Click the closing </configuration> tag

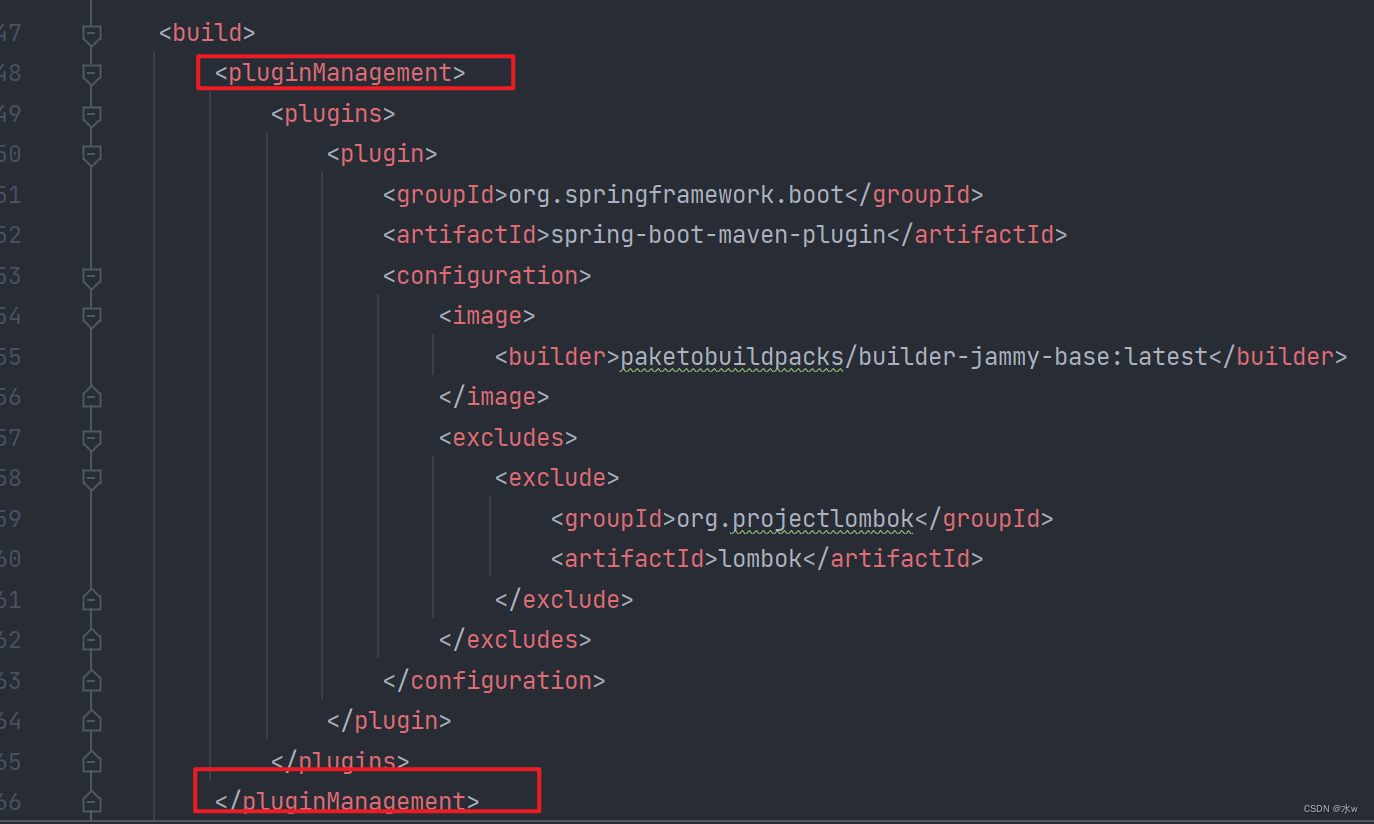(x=494, y=680)
